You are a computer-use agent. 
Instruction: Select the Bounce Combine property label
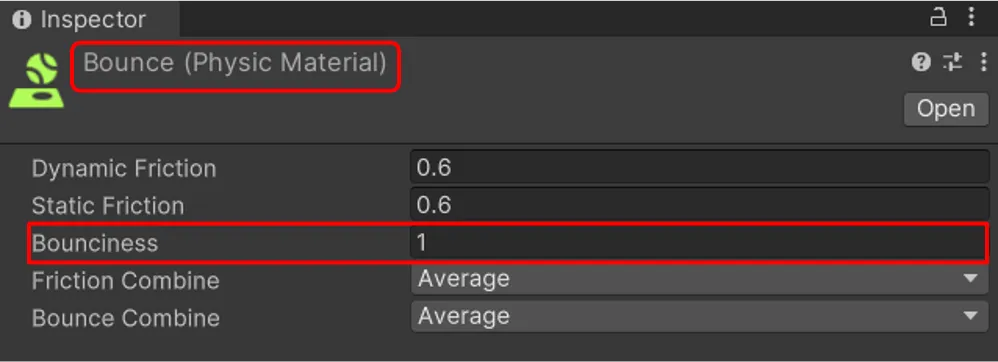(x=125, y=318)
